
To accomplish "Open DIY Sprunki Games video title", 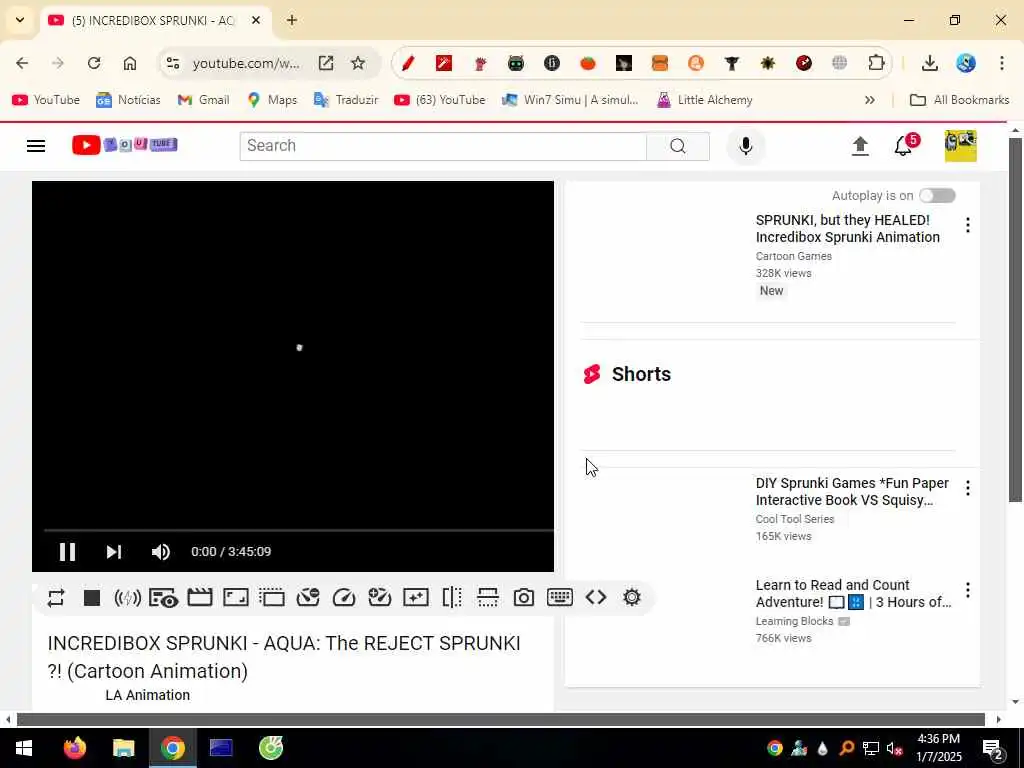I will point(852,492).
